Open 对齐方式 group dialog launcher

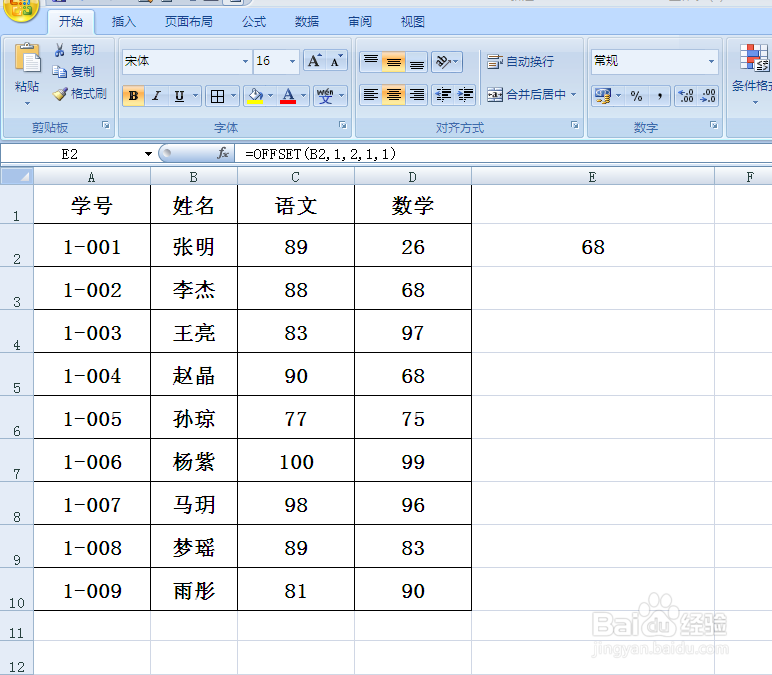point(575,125)
